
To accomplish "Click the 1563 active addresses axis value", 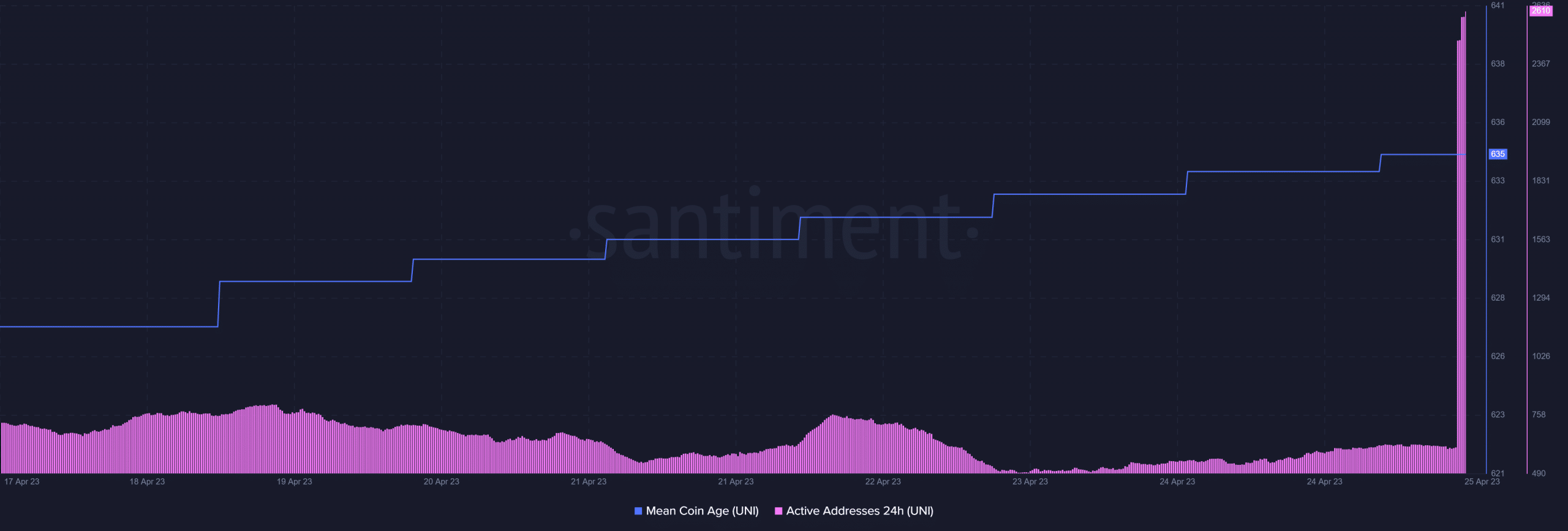I will tap(1540, 239).
